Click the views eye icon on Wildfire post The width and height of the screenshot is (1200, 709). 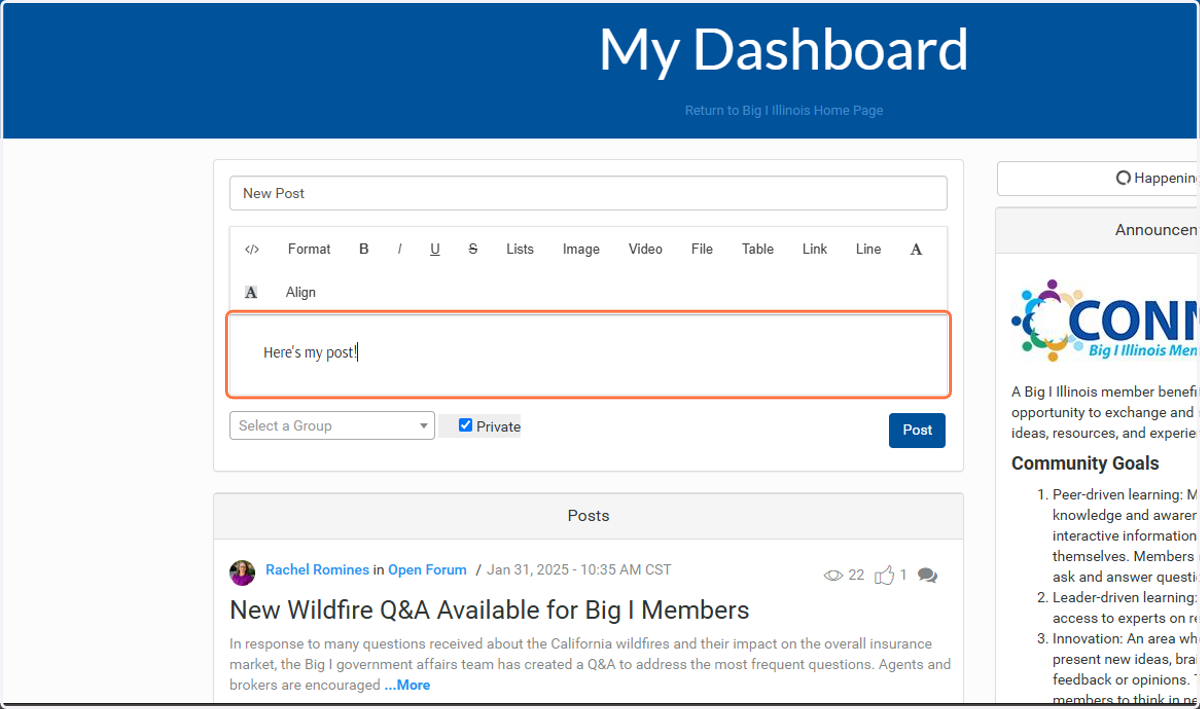pyautogui.click(x=833, y=575)
